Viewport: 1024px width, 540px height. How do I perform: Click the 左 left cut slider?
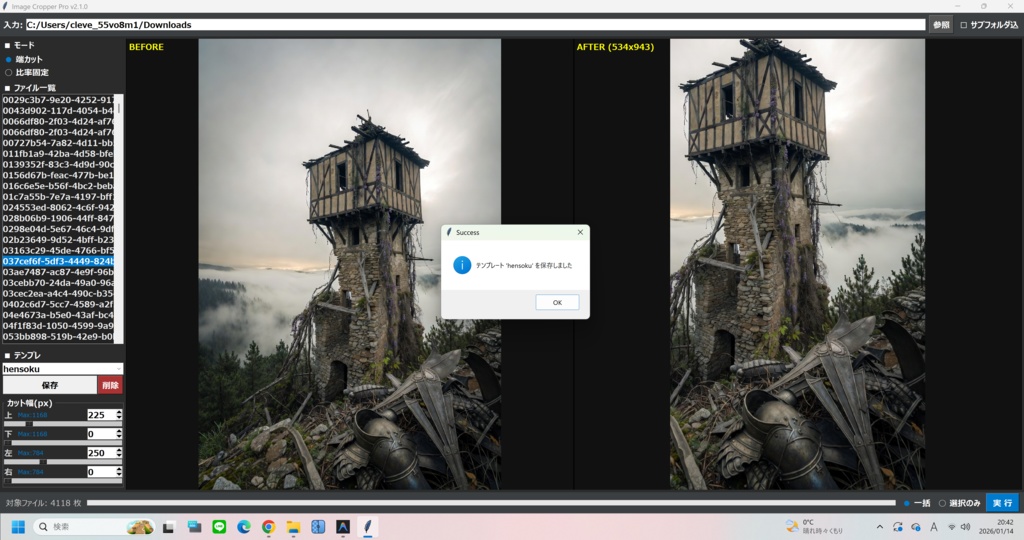tap(63, 462)
